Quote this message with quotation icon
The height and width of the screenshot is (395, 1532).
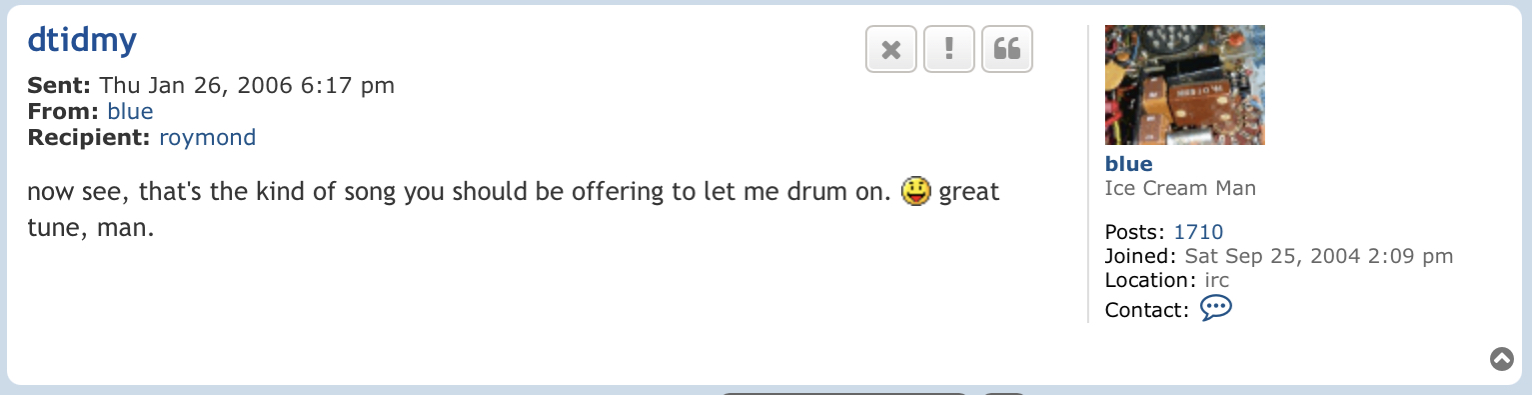[x=1007, y=49]
